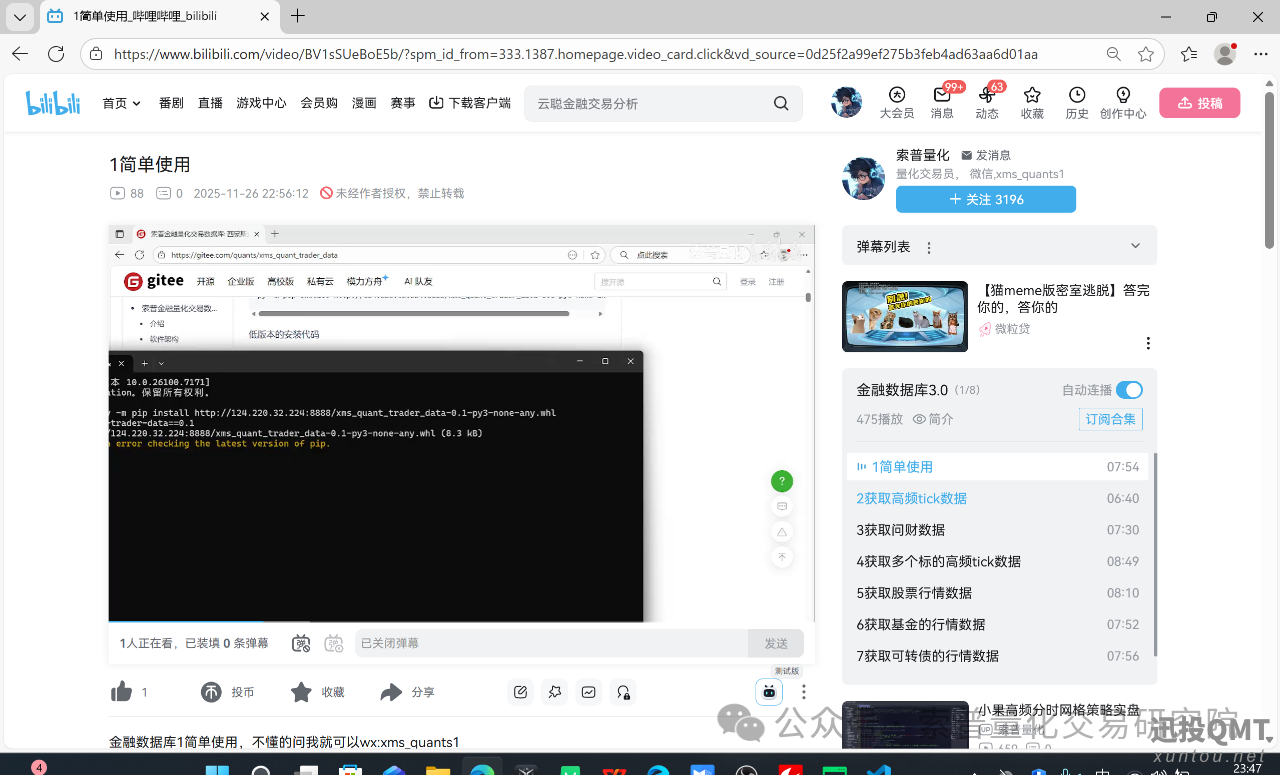Share the video with the arrow icon
The width and height of the screenshot is (1280, 775).
click(391, 692)
